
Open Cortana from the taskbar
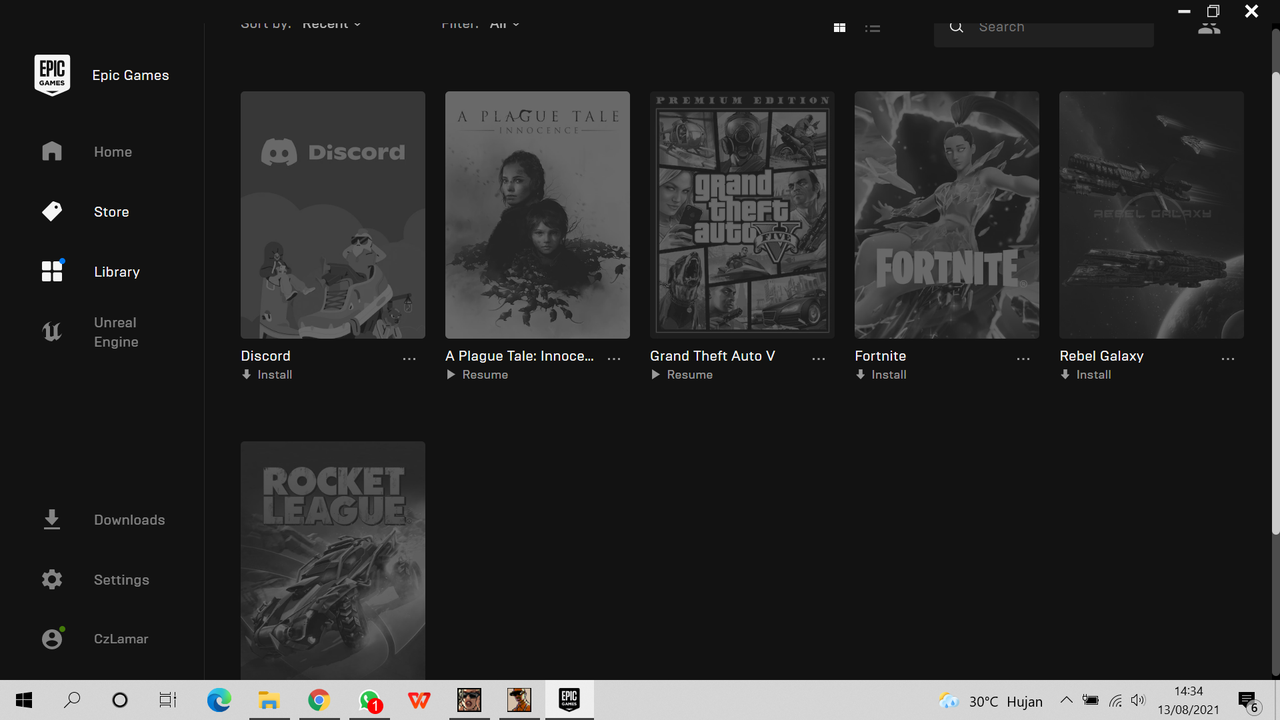[x=120, y=700]
